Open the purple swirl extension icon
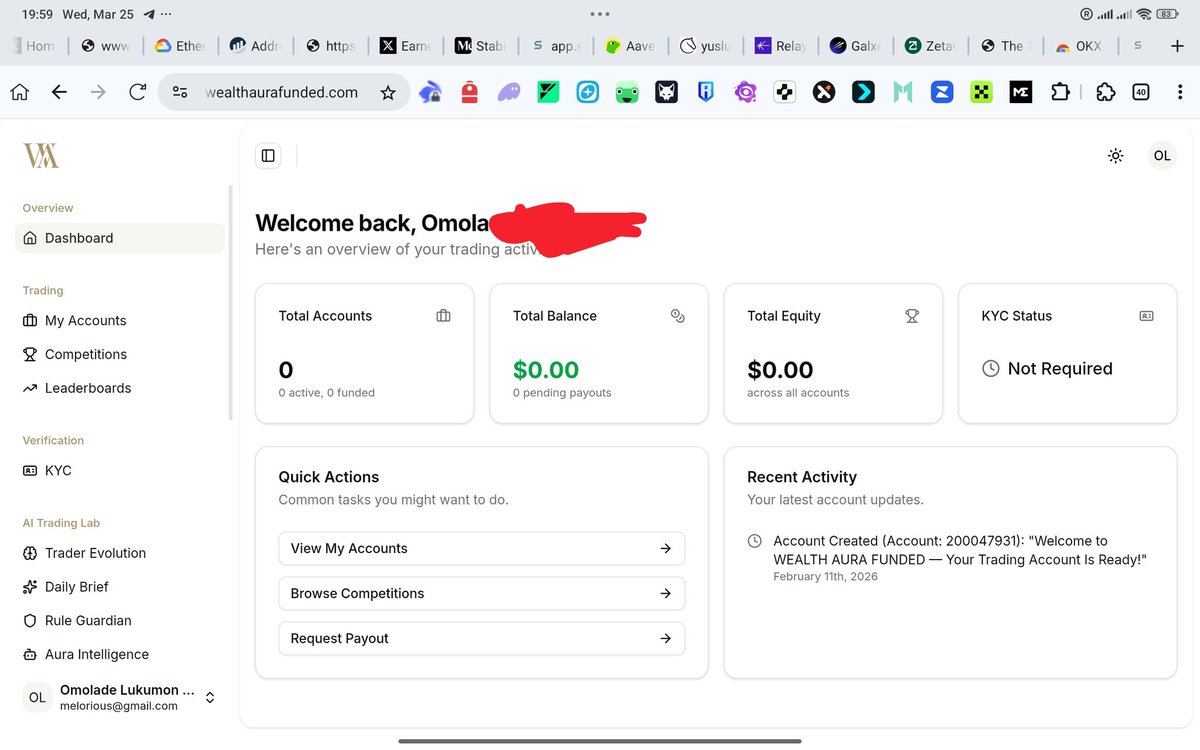The height and width of the screenshot is (750, 1200). click(745, 92)
